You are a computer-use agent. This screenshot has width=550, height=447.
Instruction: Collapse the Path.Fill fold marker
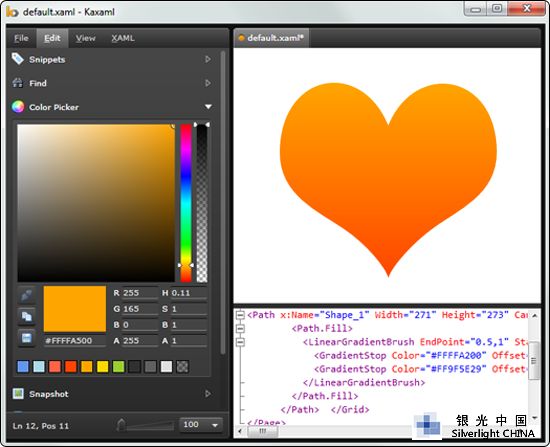[x=240, y=328]
